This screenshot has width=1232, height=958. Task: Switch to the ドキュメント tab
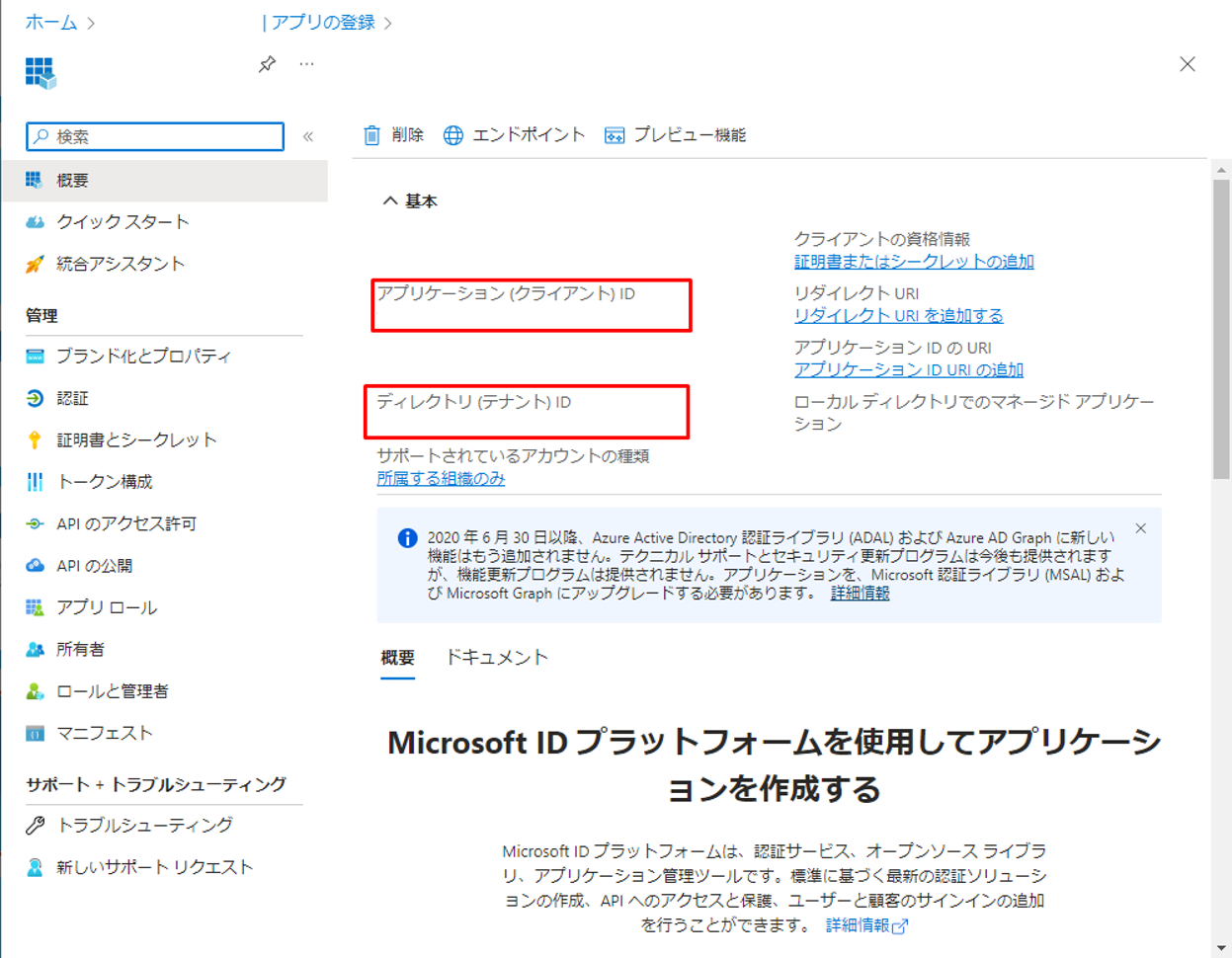coord(496,658)
